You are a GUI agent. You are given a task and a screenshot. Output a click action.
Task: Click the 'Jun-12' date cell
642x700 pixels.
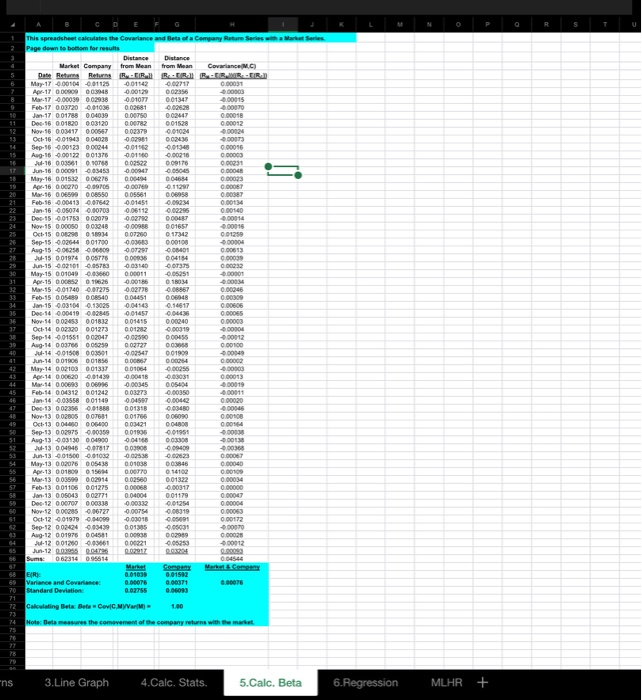(42, 551)
